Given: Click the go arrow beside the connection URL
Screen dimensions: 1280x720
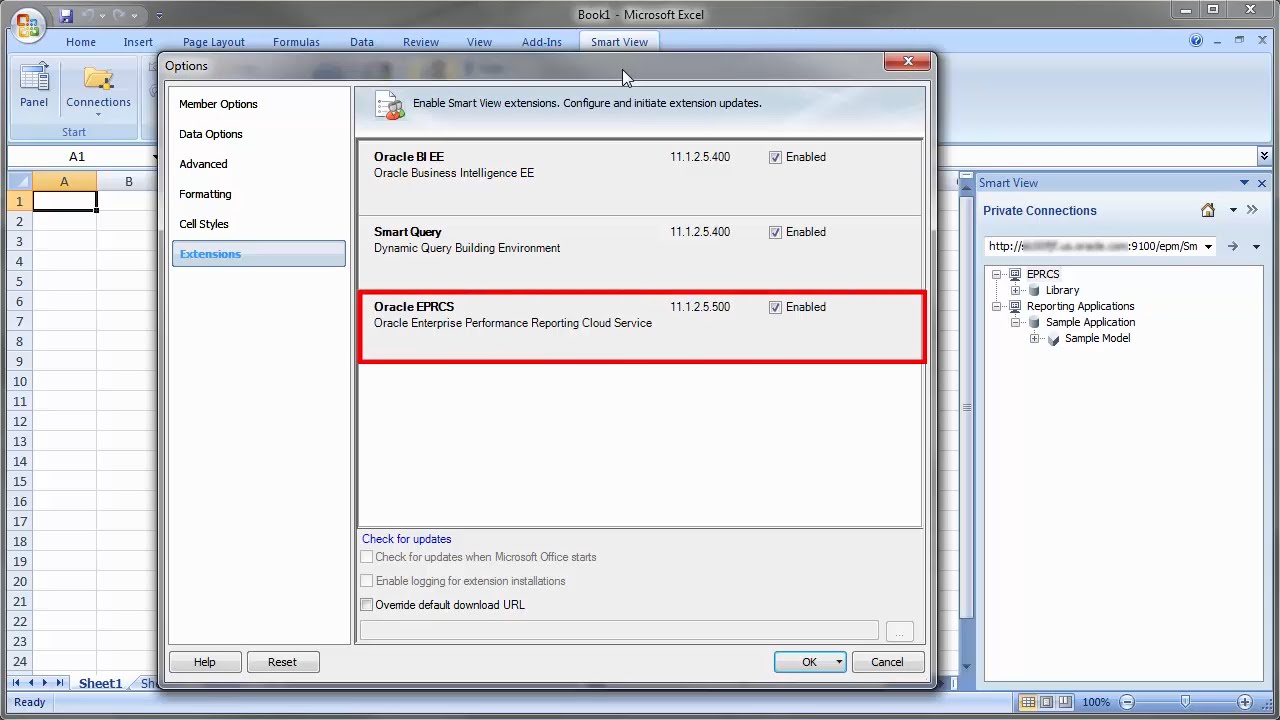Looking at the screenshot, I should click(x=1232, y=246).
